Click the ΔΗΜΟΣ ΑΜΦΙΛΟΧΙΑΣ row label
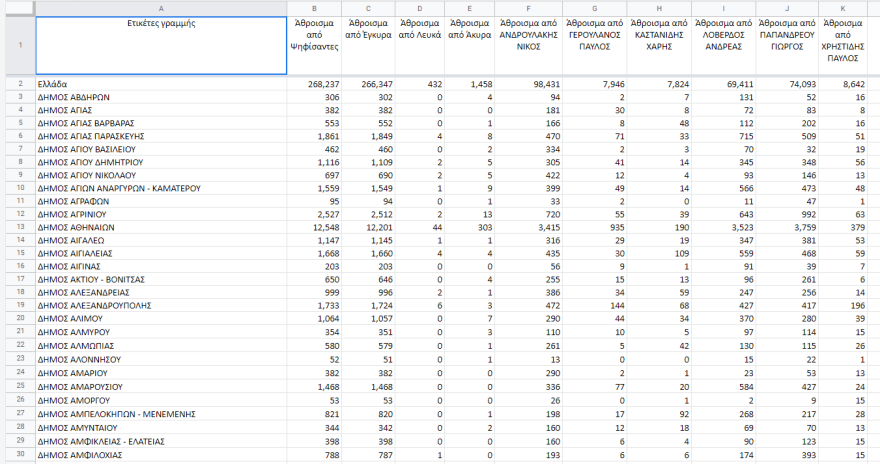880x464 pixels. (161, 455)
